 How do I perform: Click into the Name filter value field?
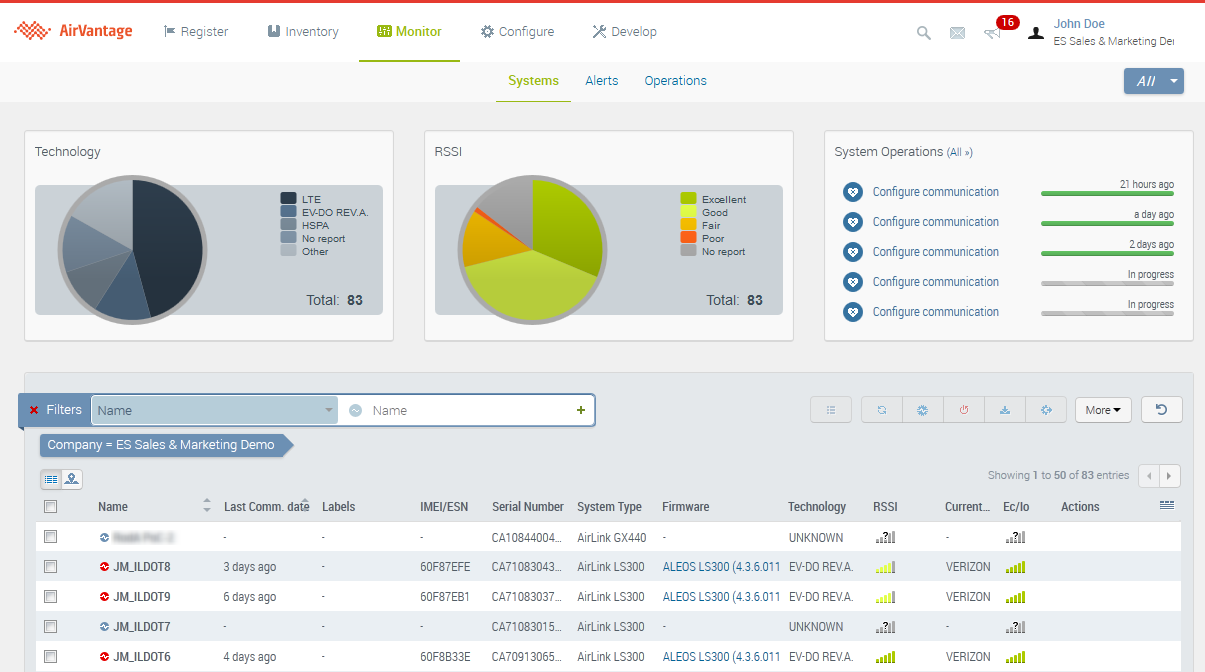click(470, 410)
